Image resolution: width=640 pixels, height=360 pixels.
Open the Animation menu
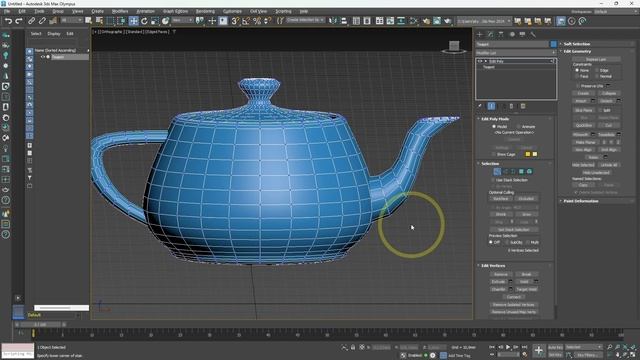(145, 11)
